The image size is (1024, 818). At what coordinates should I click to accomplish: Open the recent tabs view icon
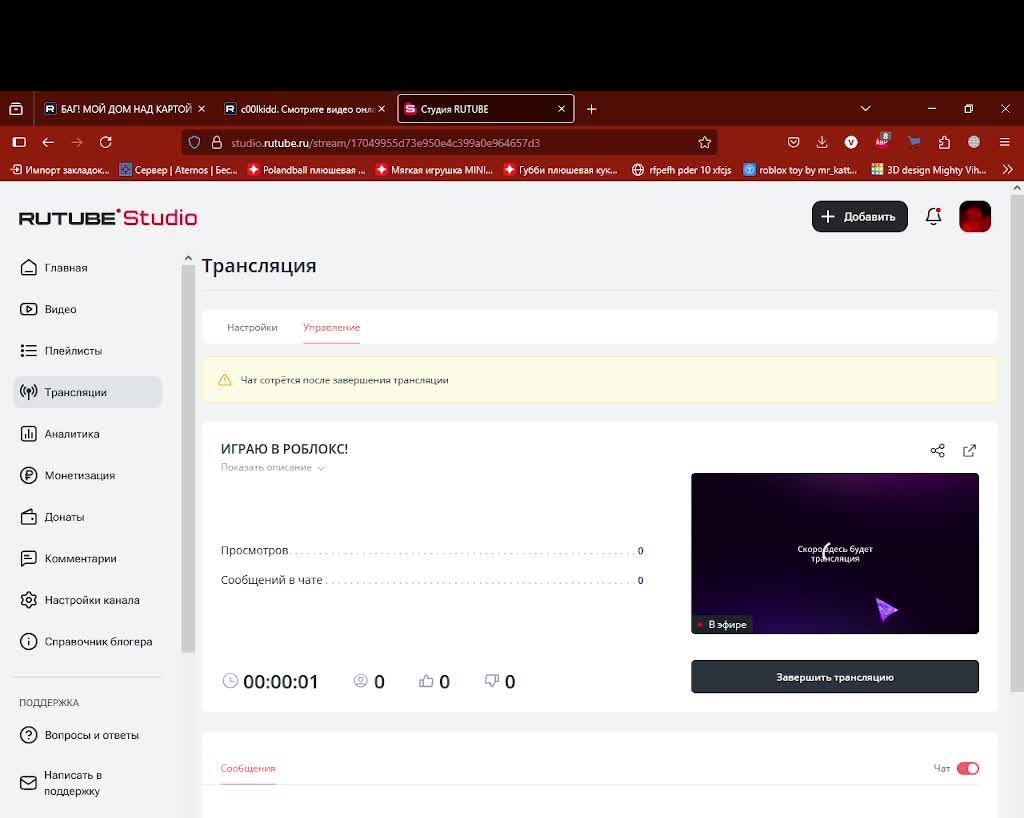coord(16,109)
